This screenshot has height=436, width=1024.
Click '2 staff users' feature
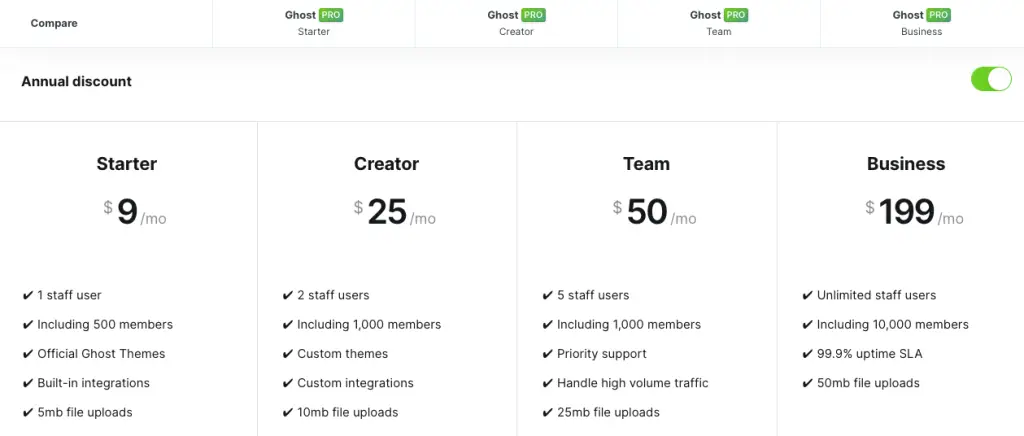click(x=333, y=295)
